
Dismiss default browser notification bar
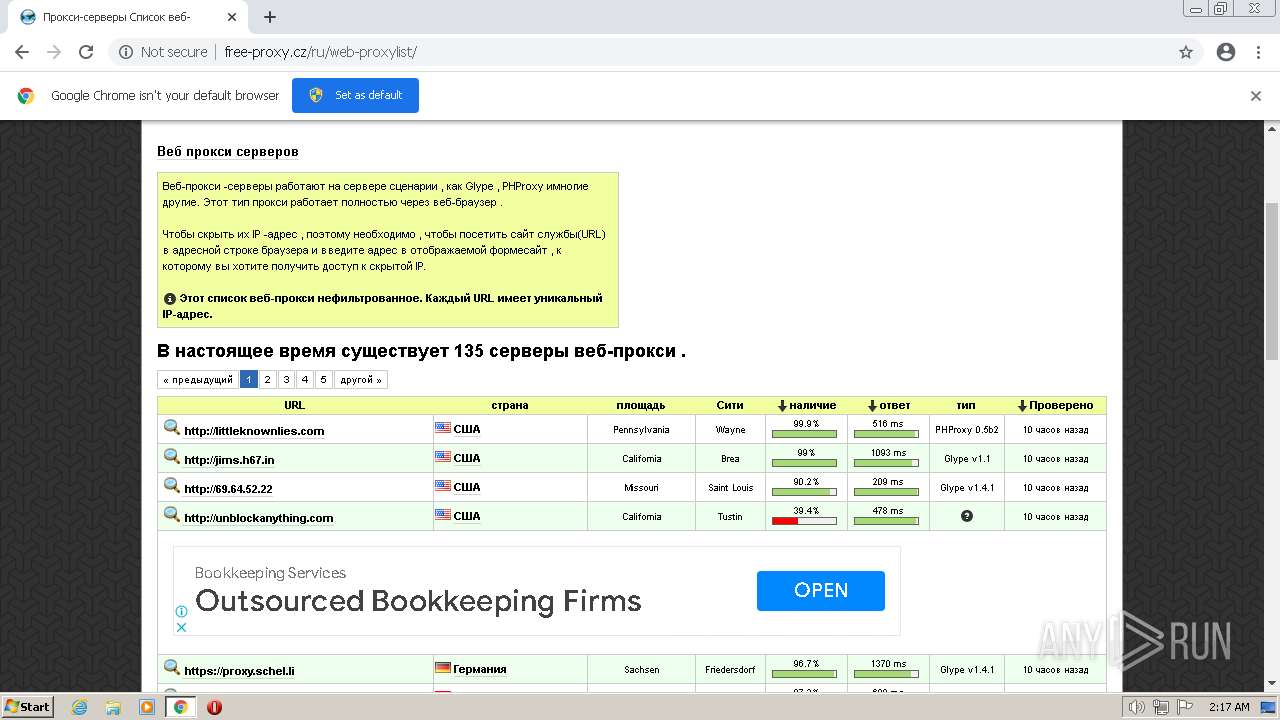coord(1256,96)
